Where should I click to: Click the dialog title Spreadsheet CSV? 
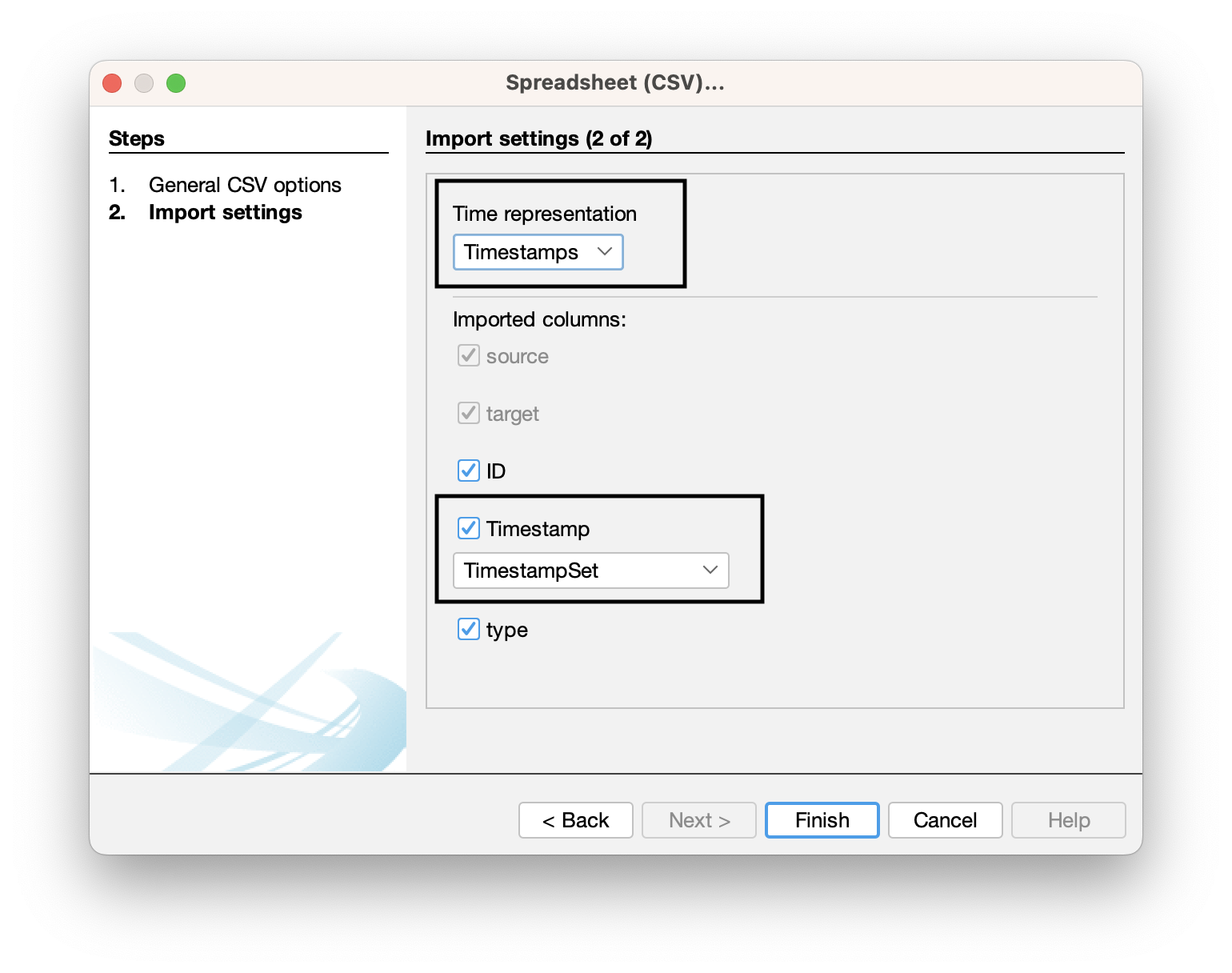tap(614, 82)
